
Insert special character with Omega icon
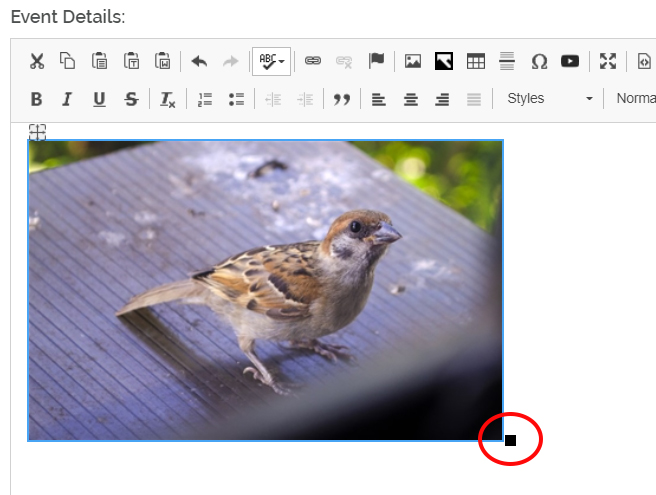(x=539, y=61)
